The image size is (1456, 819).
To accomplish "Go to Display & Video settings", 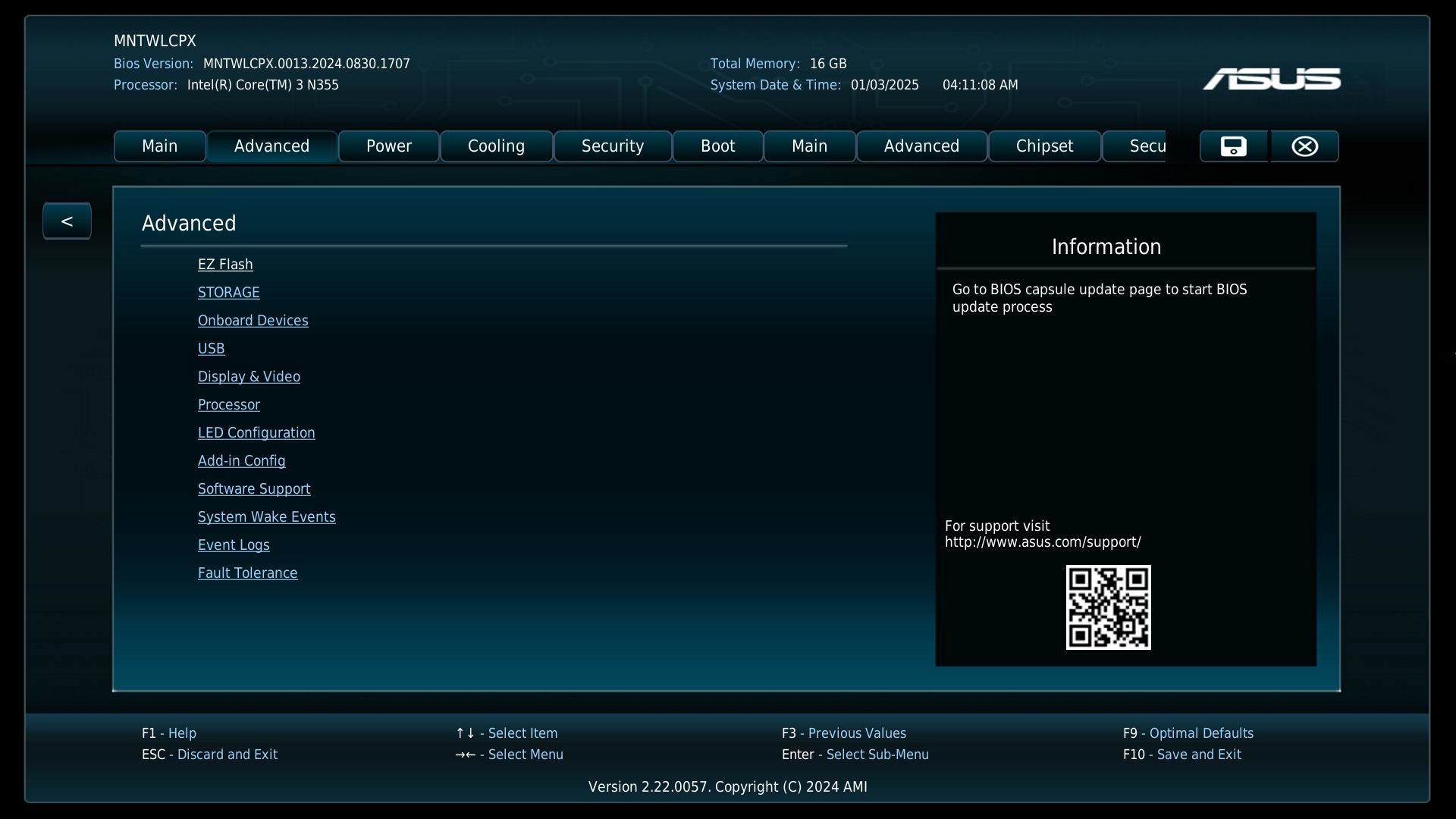I will (x=249, y=377).
